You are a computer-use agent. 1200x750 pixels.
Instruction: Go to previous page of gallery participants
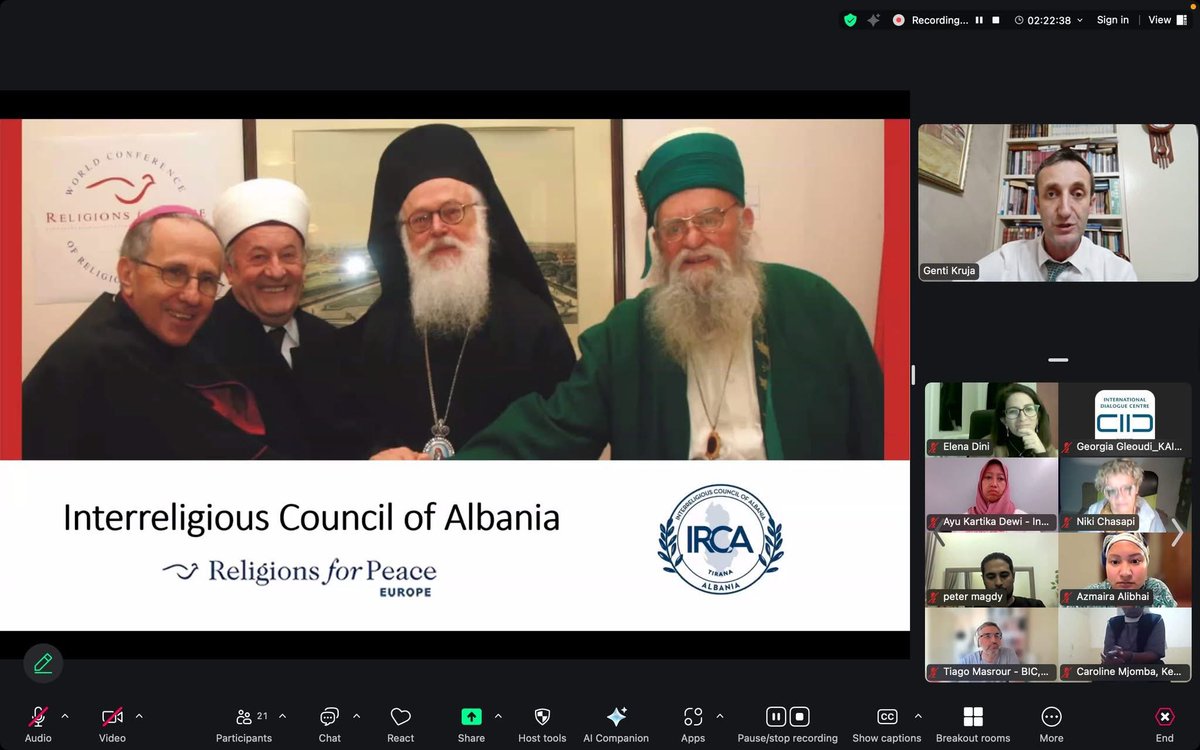(937, 532)
